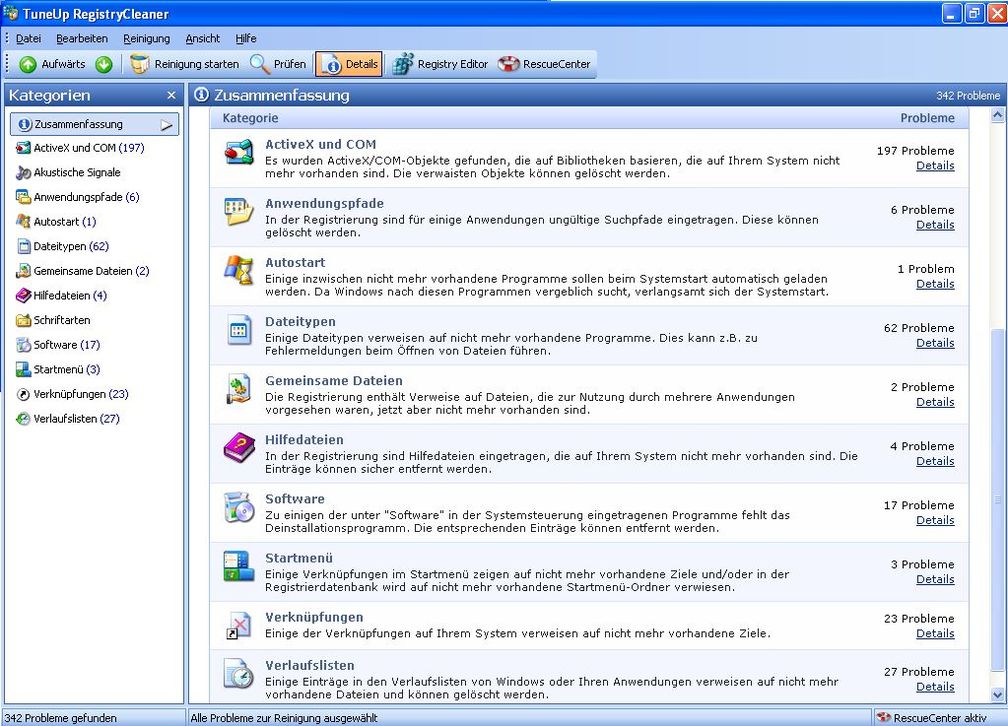Click the Verlaufslisten heading in summary
The image size is (1008, 726).
[310, 666]
